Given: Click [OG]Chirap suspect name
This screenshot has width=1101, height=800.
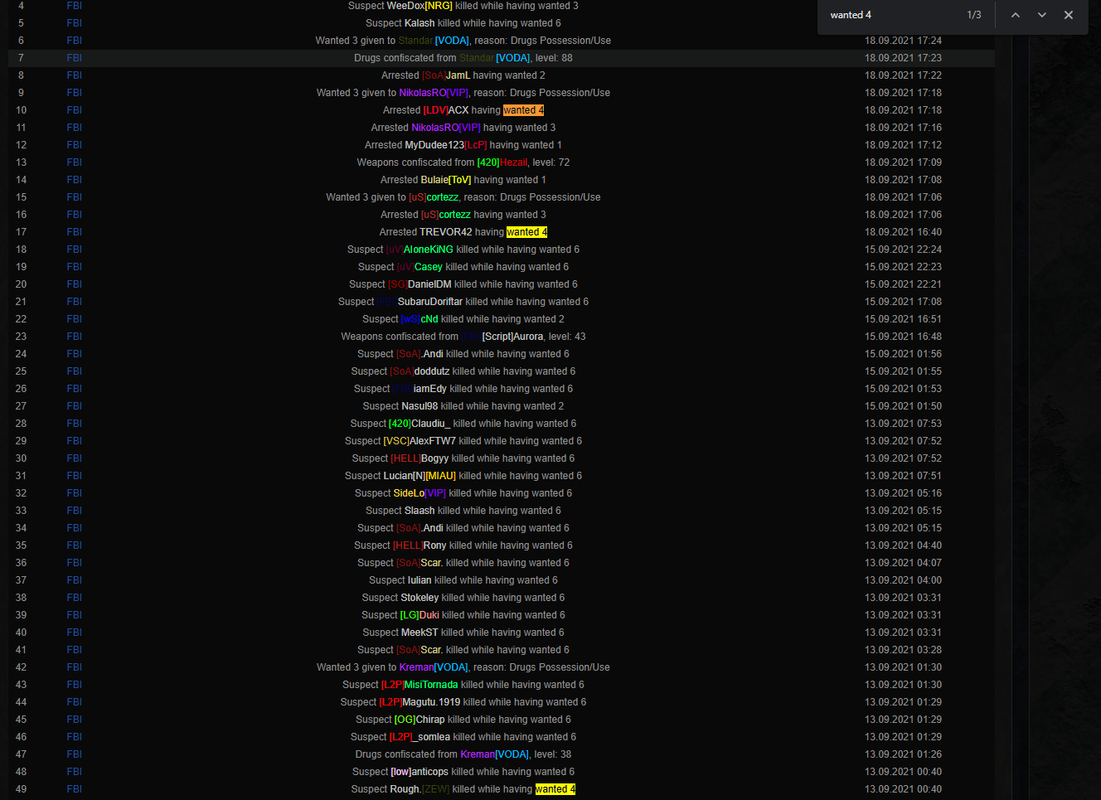Looking at the screenshot, I should 420,720.
